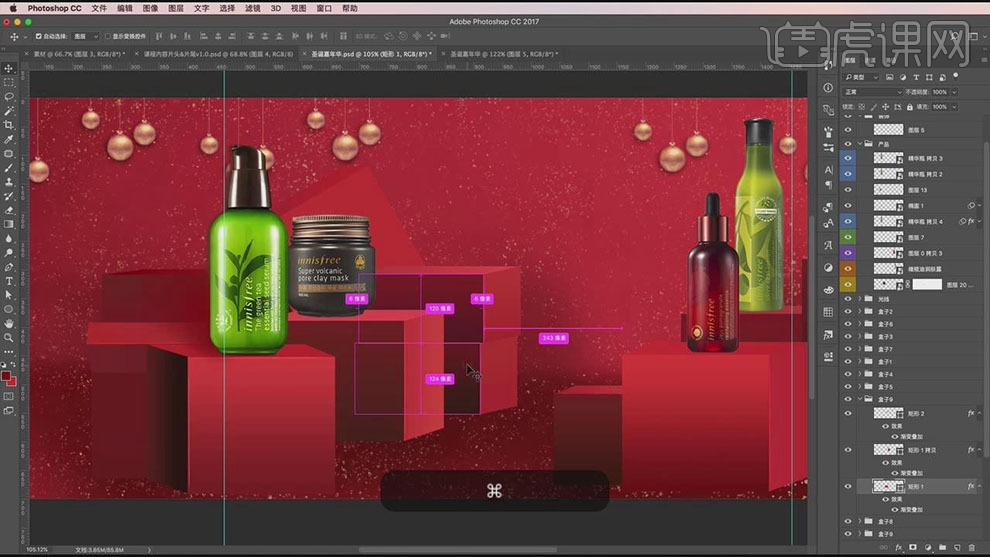The image size is (990, 557).
Task: Select the Lasso tool
Action: (x=9, y=97)
